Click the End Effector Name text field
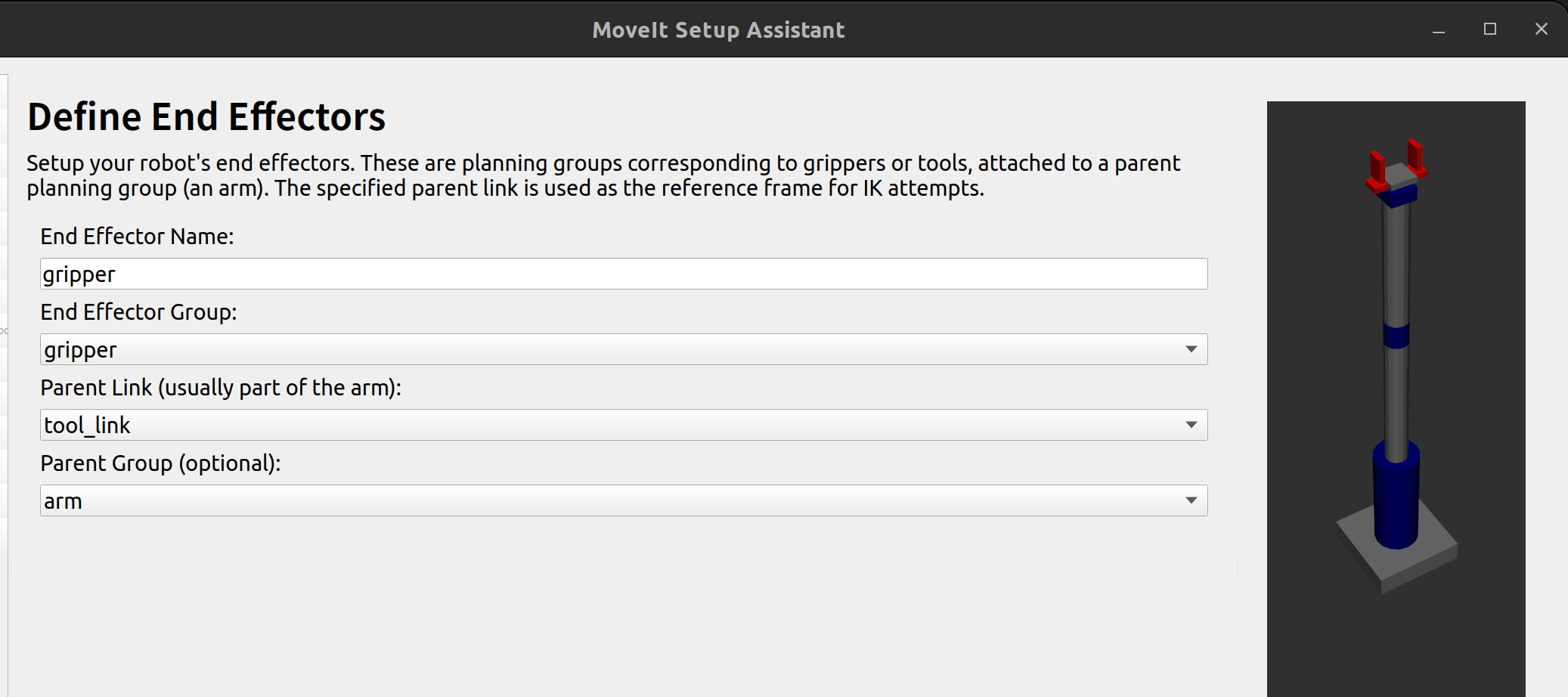Viewport: 1568px width, 697px height. click(x=623, y=274)
